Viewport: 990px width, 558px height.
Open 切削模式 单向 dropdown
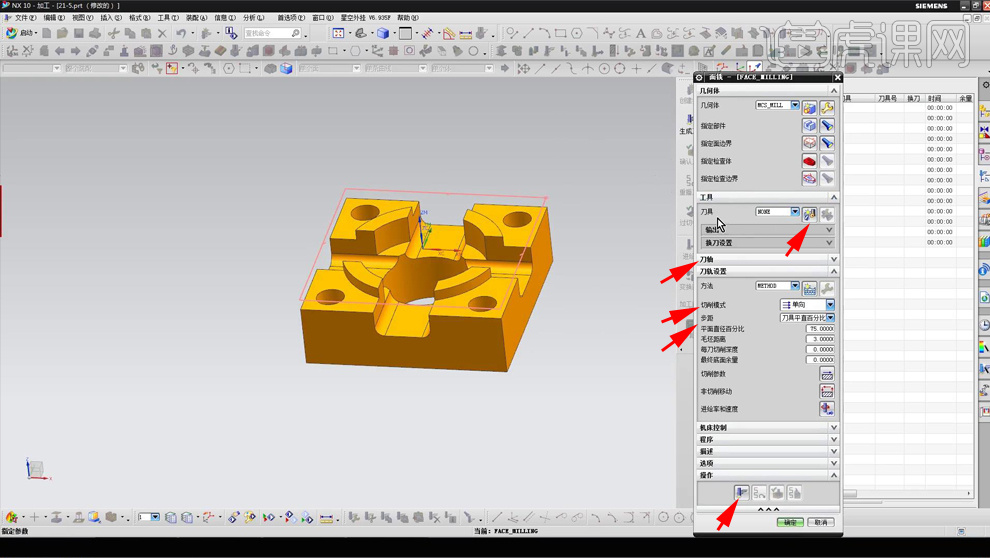pyautogui.click(x=807, y=305)
